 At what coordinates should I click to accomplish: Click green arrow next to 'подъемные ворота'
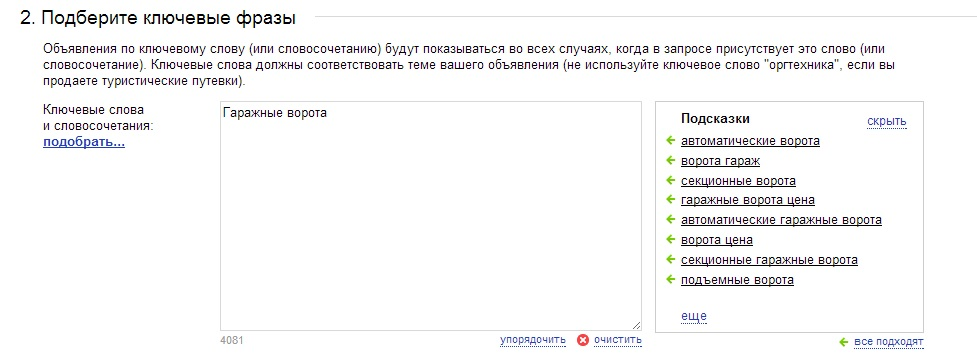click(670, 279)
